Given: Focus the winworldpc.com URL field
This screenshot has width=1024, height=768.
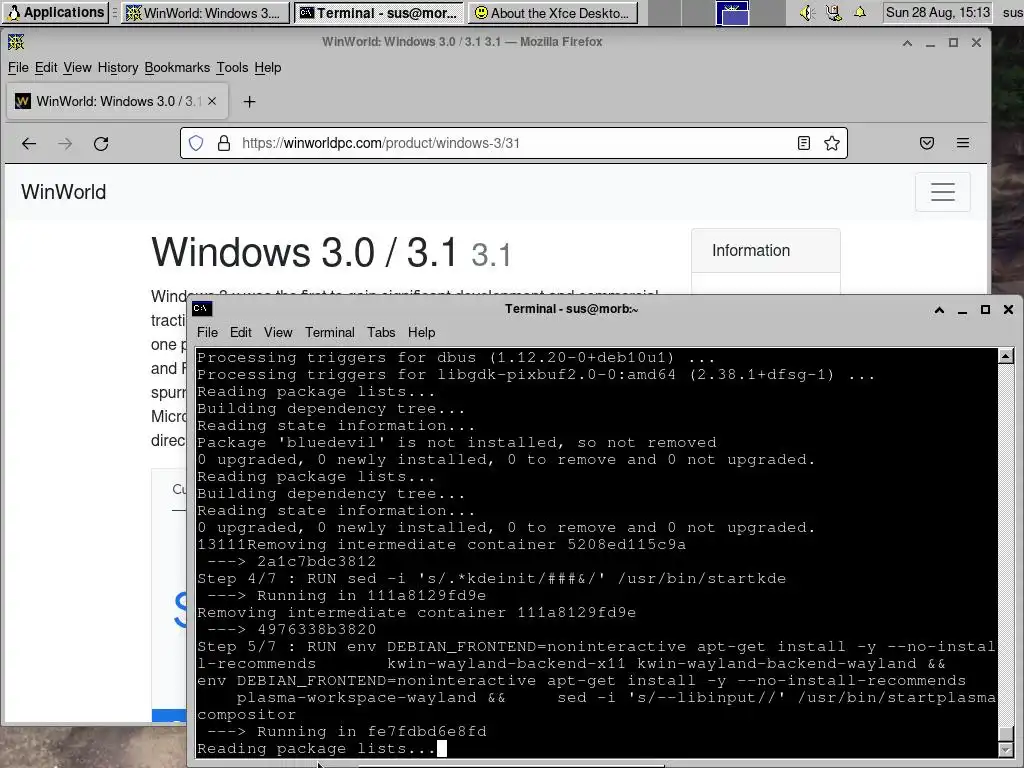Looking at the screenshot, I should click(513, 143).
